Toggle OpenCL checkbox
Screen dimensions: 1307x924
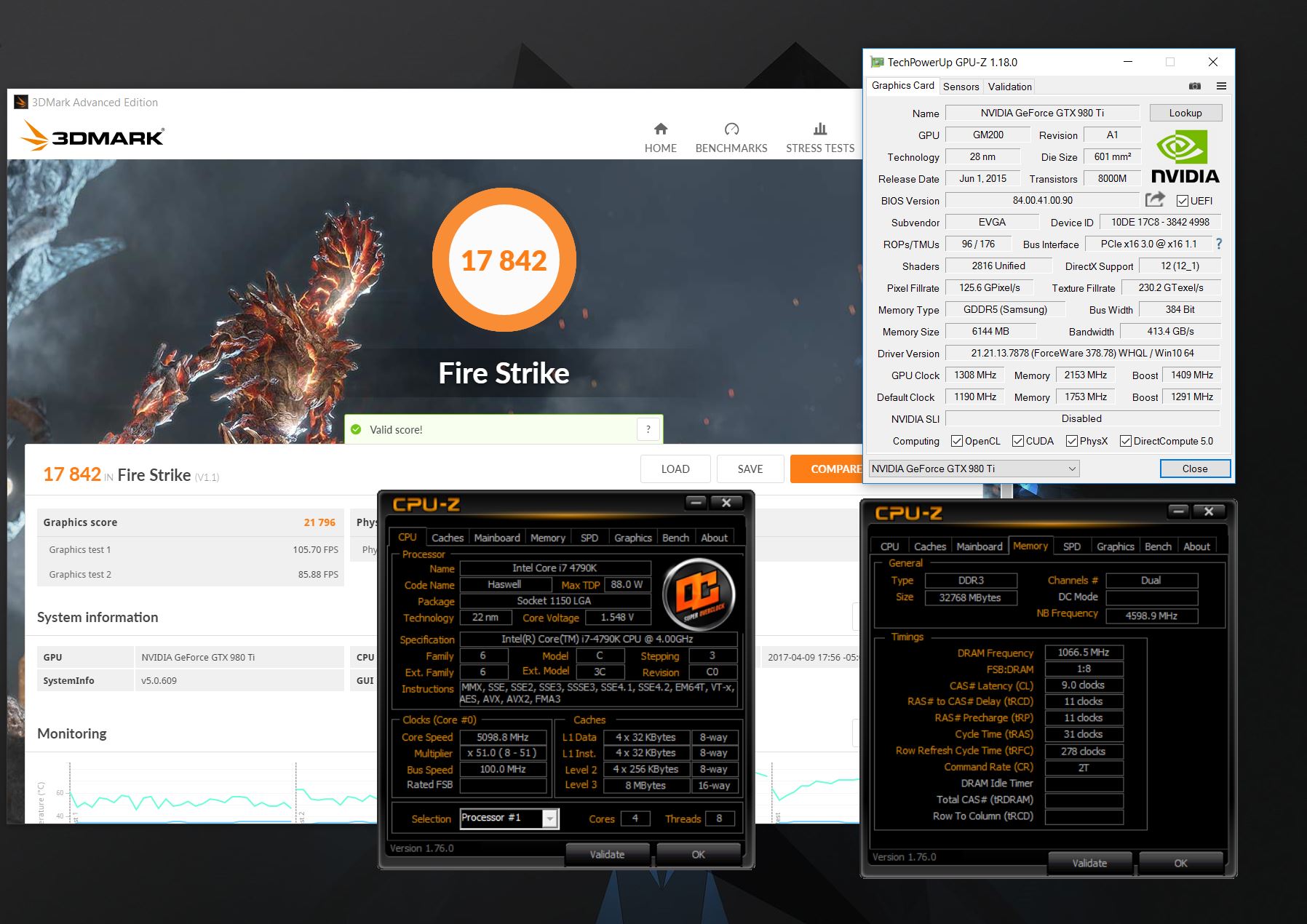tap(957, 441)
